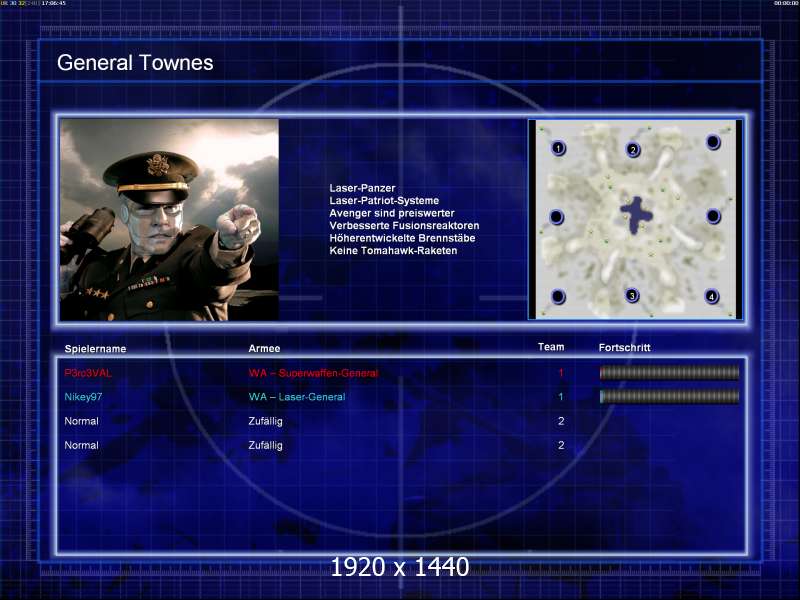Screen dimensions: 800x600
Task: Click start position marker 1 on the map
Action: pyautogui.click(x=558, y=148)
